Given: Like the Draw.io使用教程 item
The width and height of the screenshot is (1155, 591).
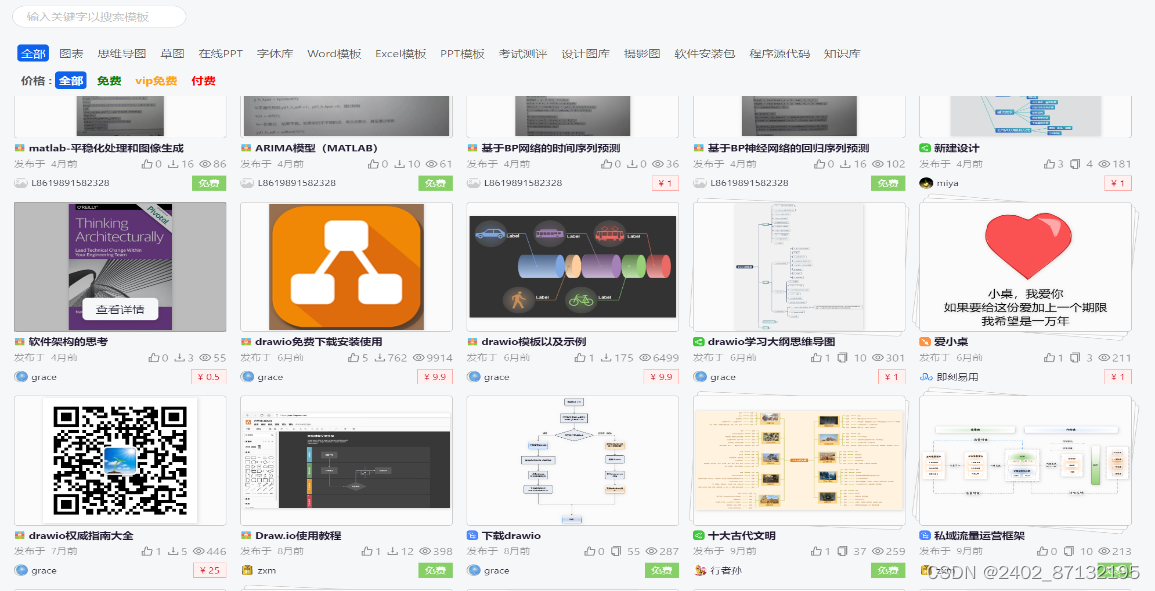Looking at the screenshot, I should tap(367, 551).
